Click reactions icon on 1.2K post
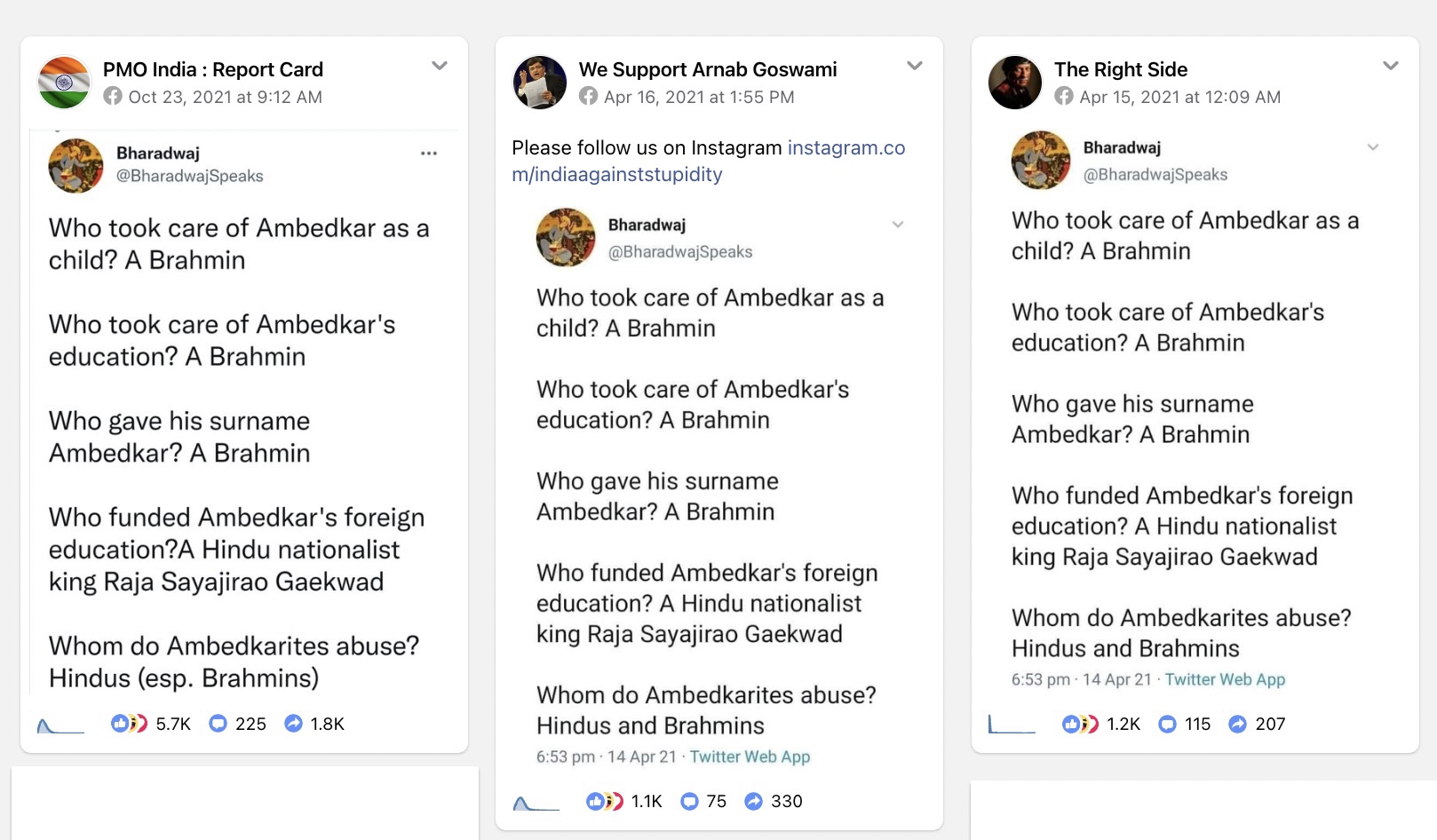The image size is (1437, 840). pos(1080,724)
